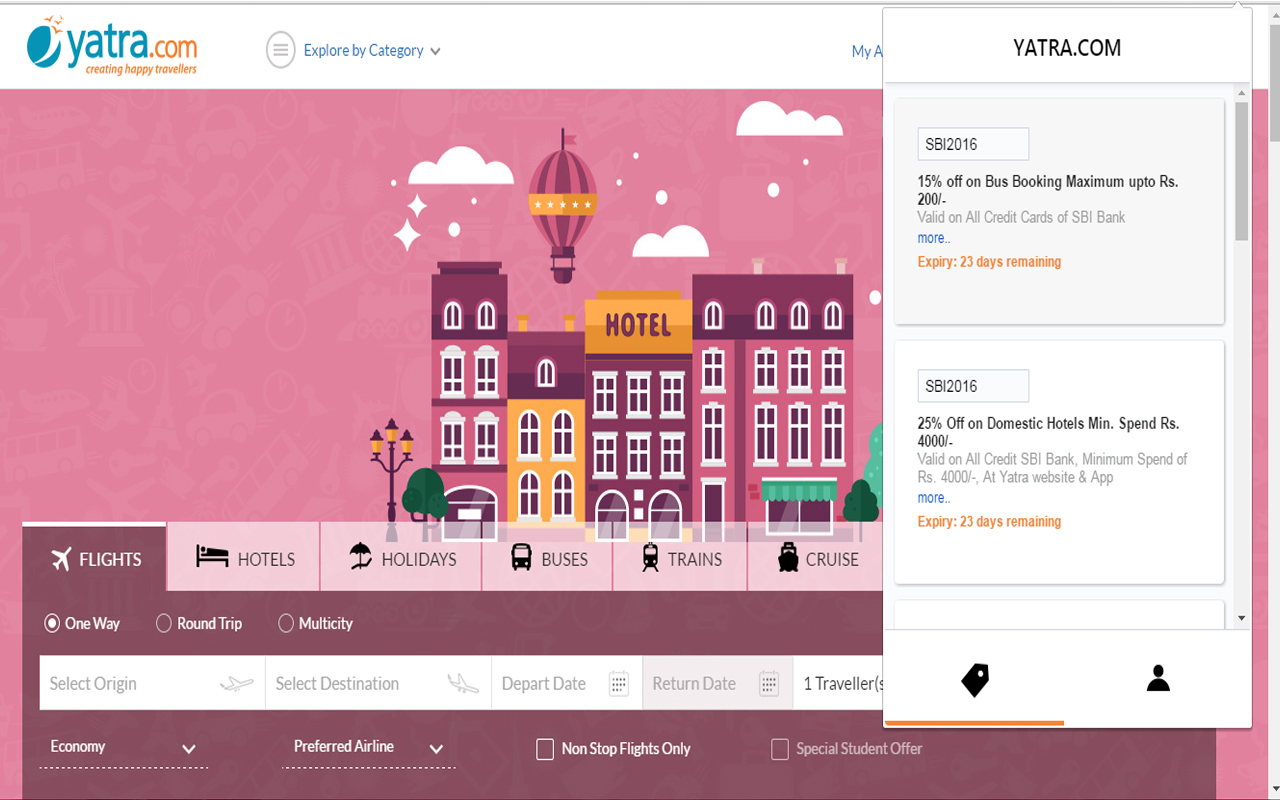Screen dimensions: 1280x800
Task: Click the scroll up arrow in coupon panel
Action: [x=1242, y=93]
